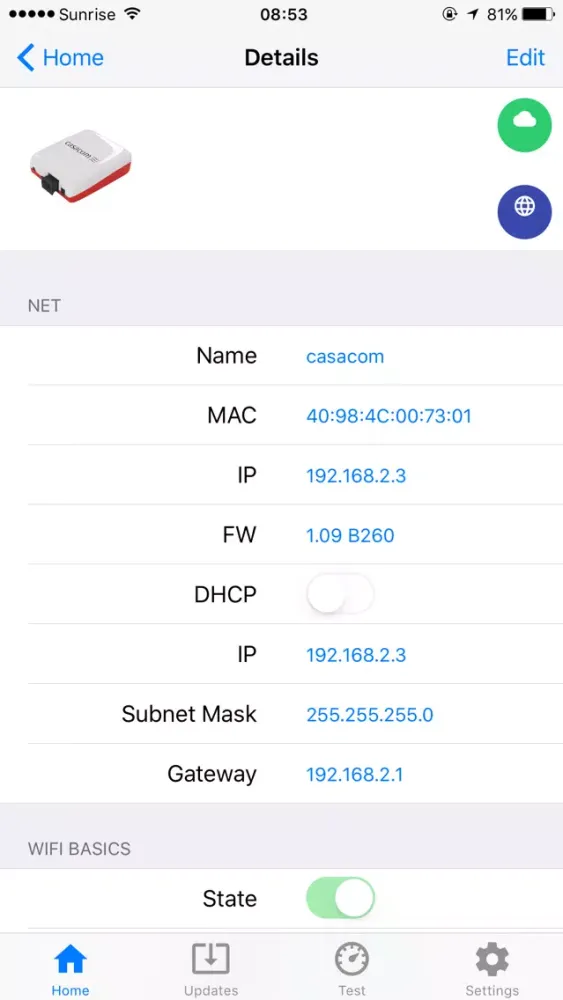
Task: Tap the blue globe icon button
Action: click(524, 212)
